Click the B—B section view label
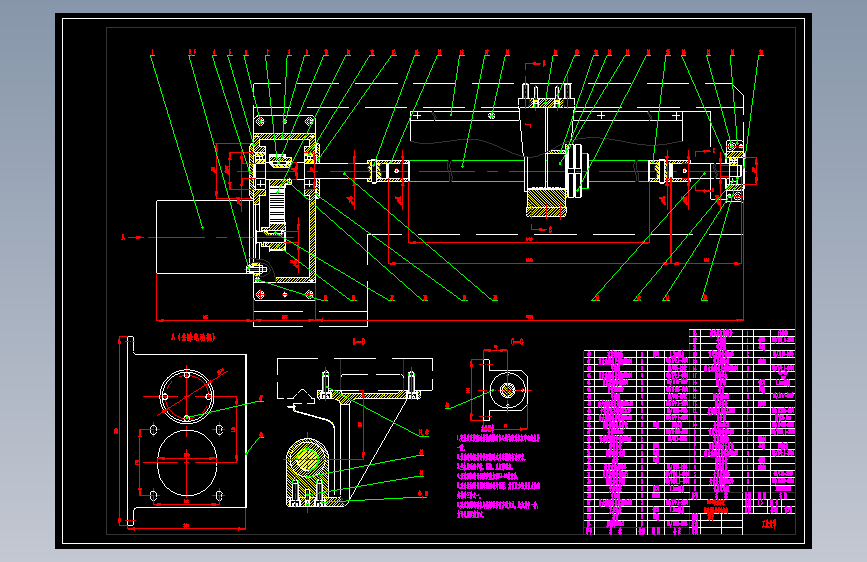This screenshot has height=562, width=867. (359, 342)
